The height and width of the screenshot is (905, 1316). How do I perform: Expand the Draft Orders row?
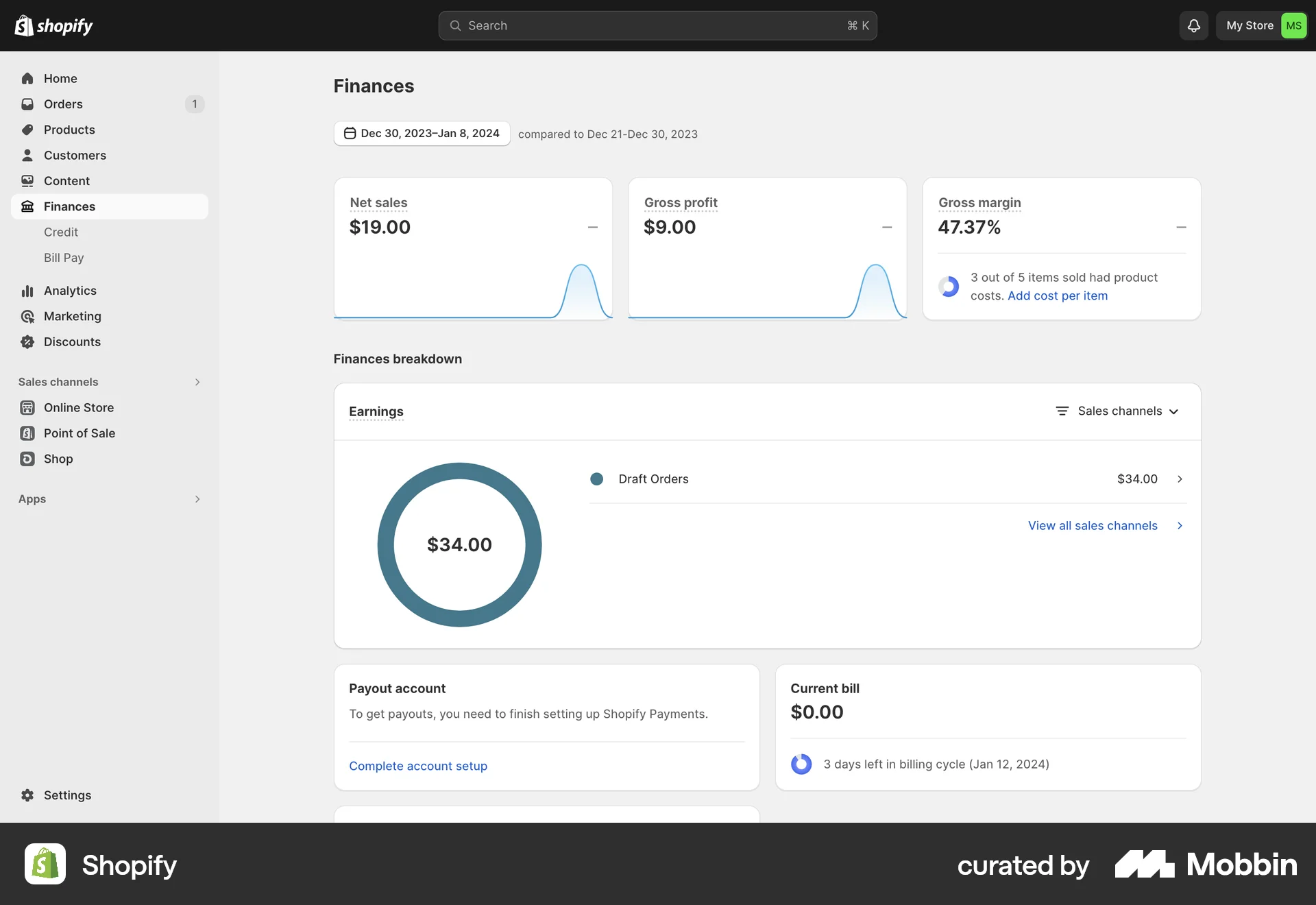1180,479
